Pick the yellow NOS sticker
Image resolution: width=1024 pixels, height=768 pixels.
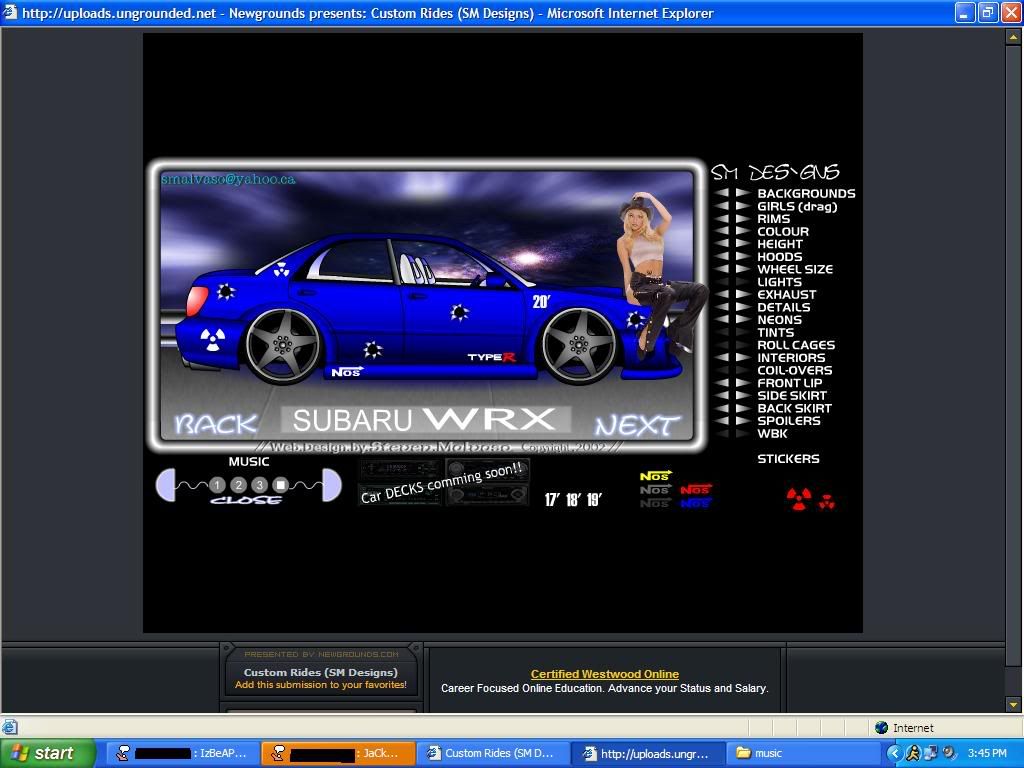(x=656, y=476)
